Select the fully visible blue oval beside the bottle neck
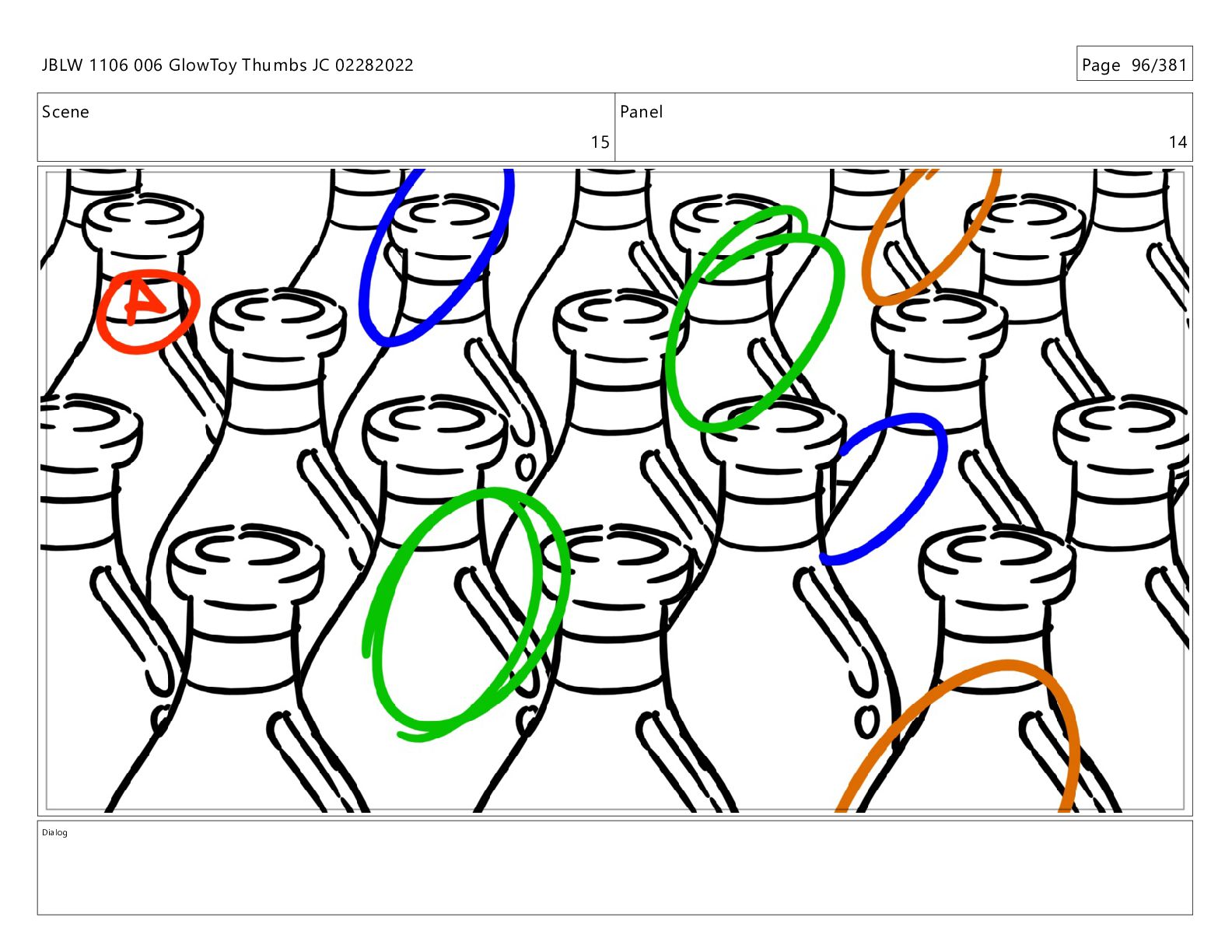The width and height of the screenshot is (1232, 952). click(884, 489)
